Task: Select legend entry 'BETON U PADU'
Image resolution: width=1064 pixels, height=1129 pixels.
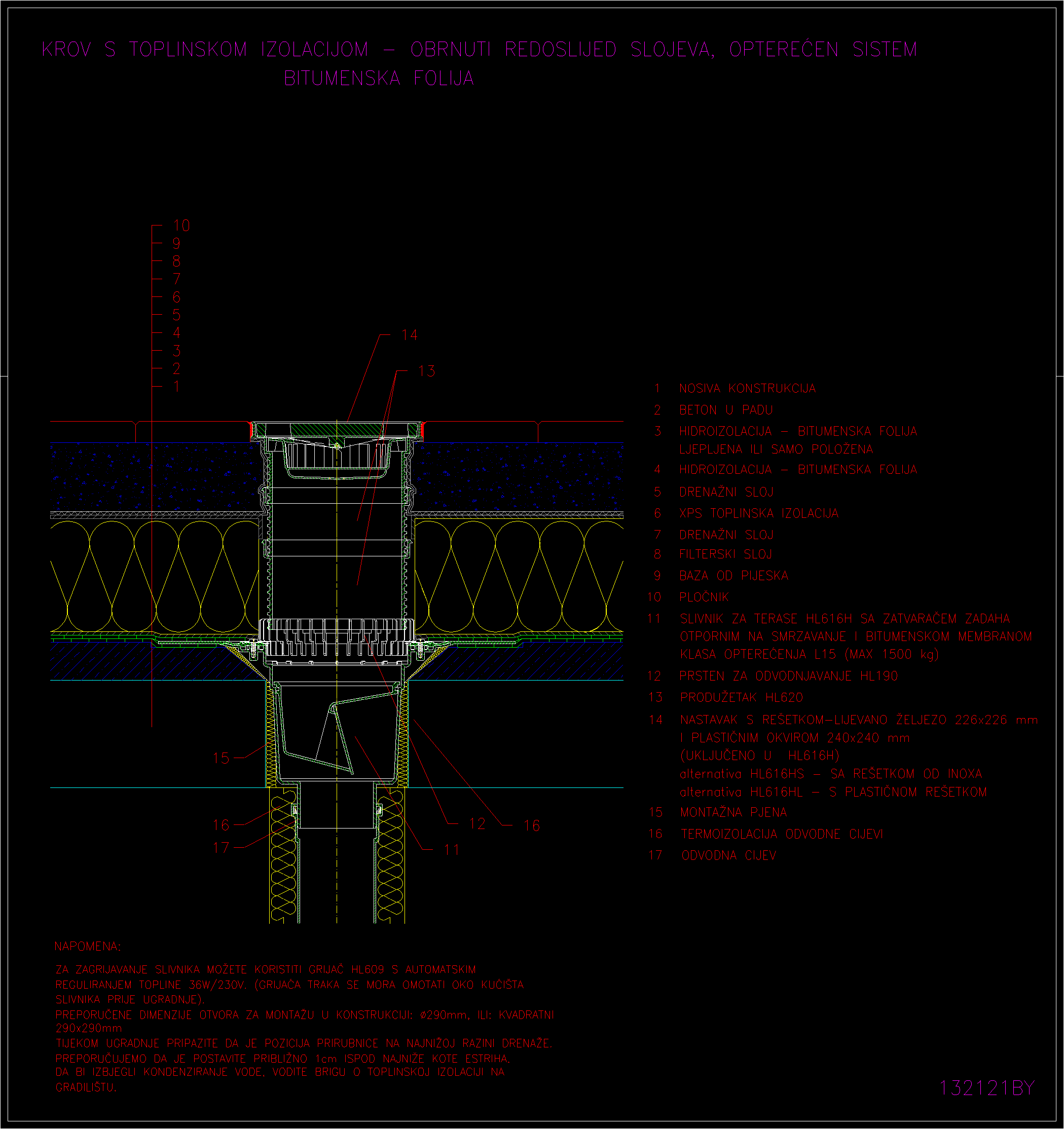Action: click(725, 410)
